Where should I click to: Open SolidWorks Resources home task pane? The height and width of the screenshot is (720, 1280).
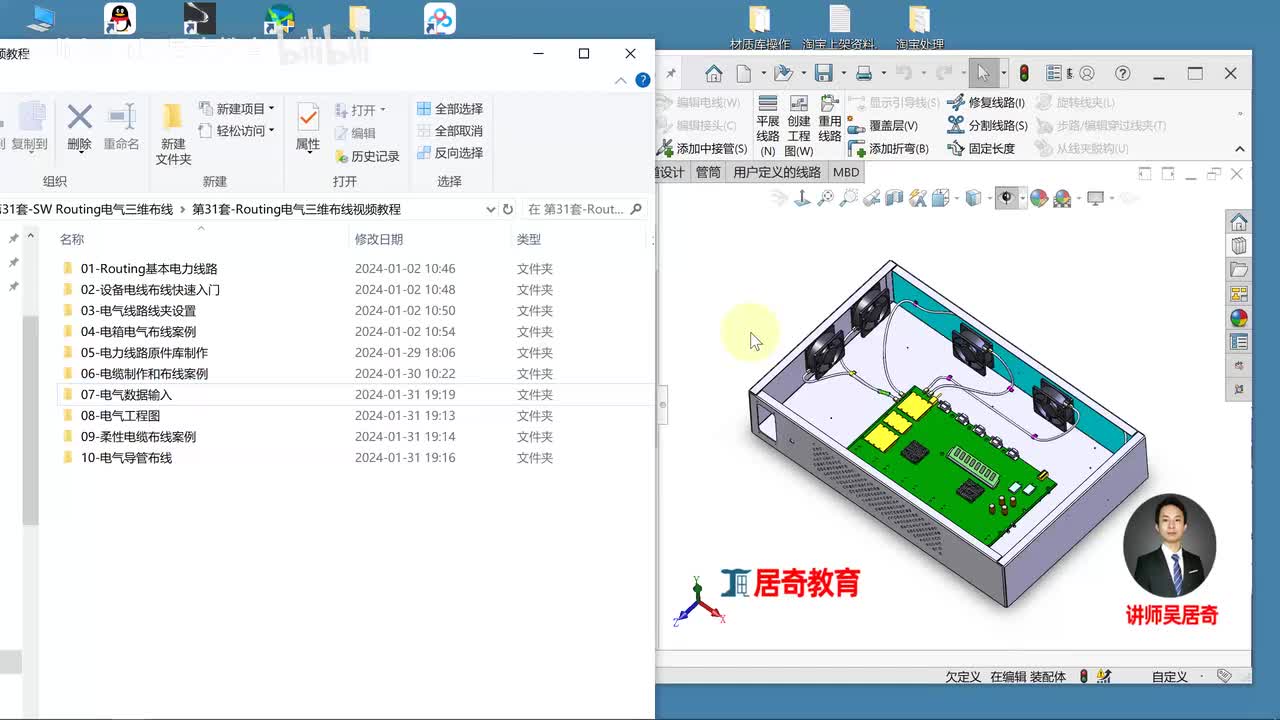click(x=1239, y=222)
